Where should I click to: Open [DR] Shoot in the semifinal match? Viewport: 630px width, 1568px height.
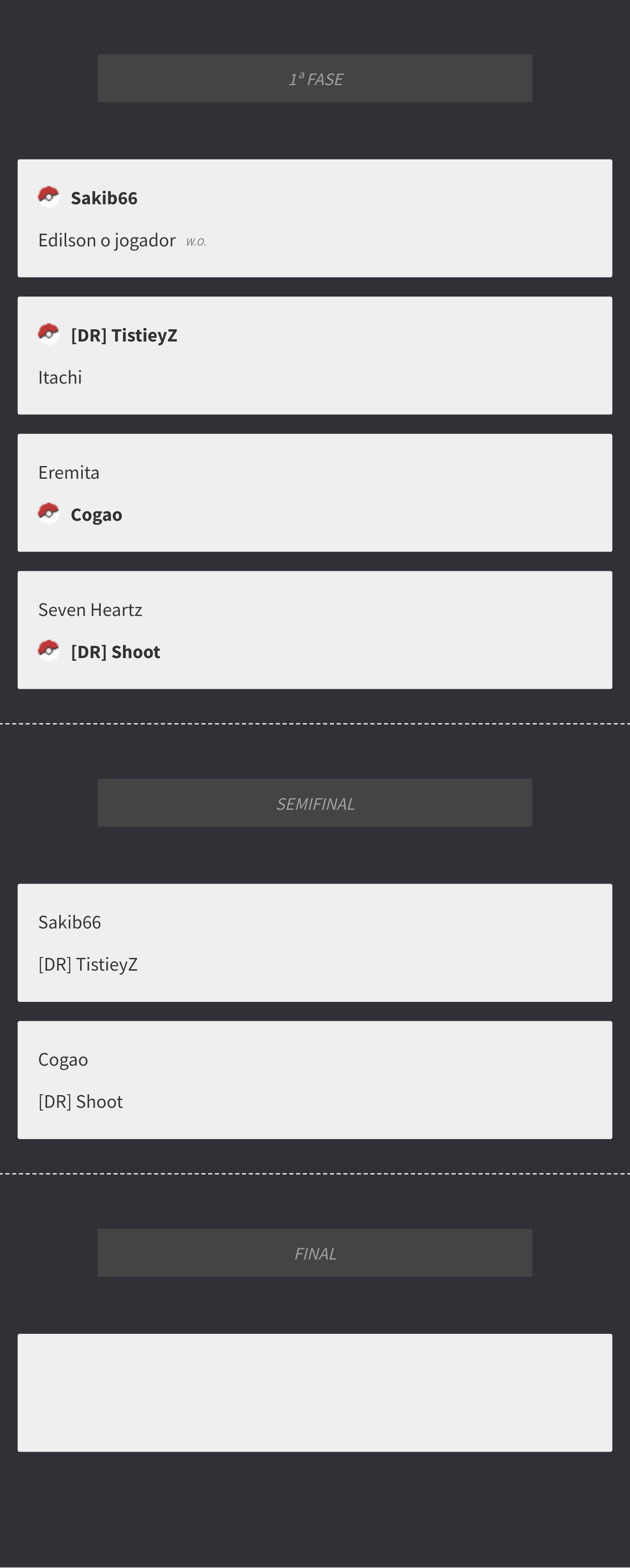81,1102
